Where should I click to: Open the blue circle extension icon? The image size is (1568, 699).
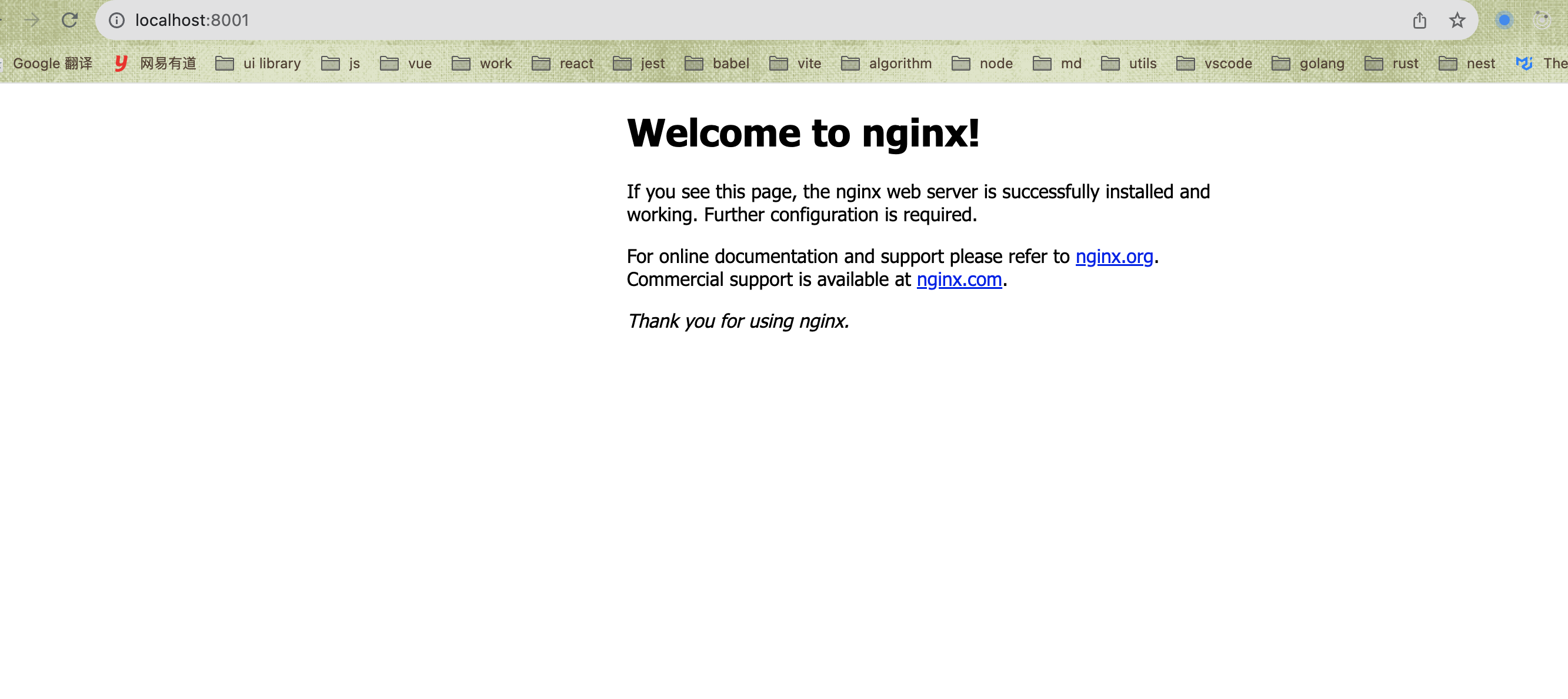[x=1503, y=20]
